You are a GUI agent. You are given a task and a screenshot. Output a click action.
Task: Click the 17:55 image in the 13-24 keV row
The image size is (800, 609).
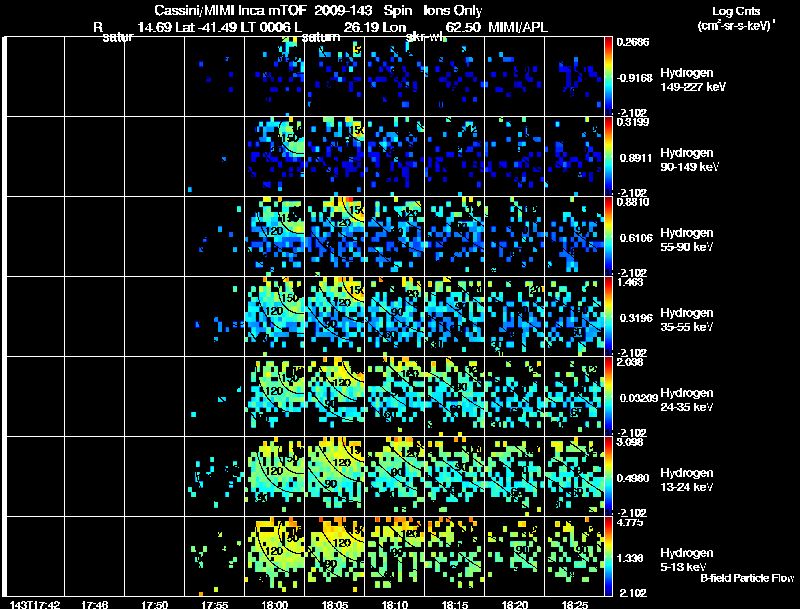click(214, 476)
